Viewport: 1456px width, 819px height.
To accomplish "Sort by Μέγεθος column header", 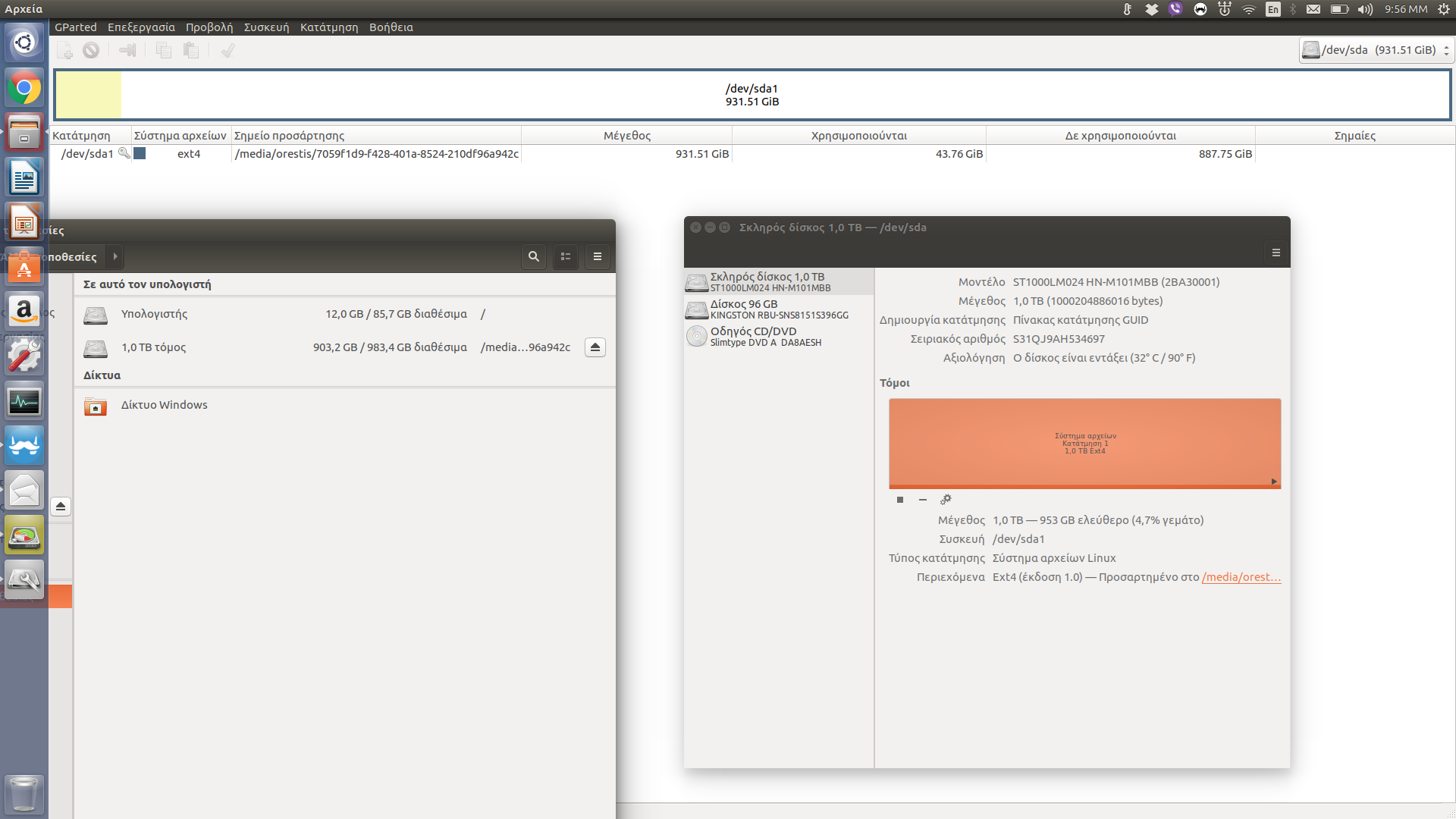I will click(626, 136).
